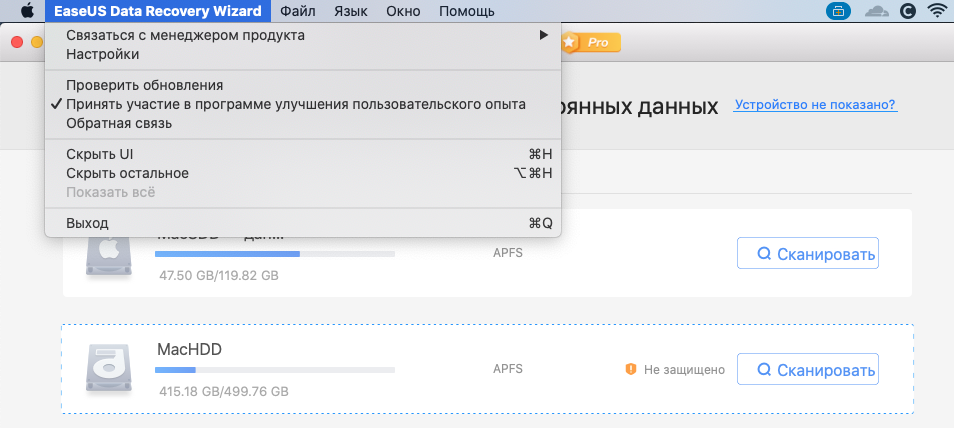Screen dimensions: 954x428
Task: Open the blue toolbox menu bar icon
Action: pos(836,12)
